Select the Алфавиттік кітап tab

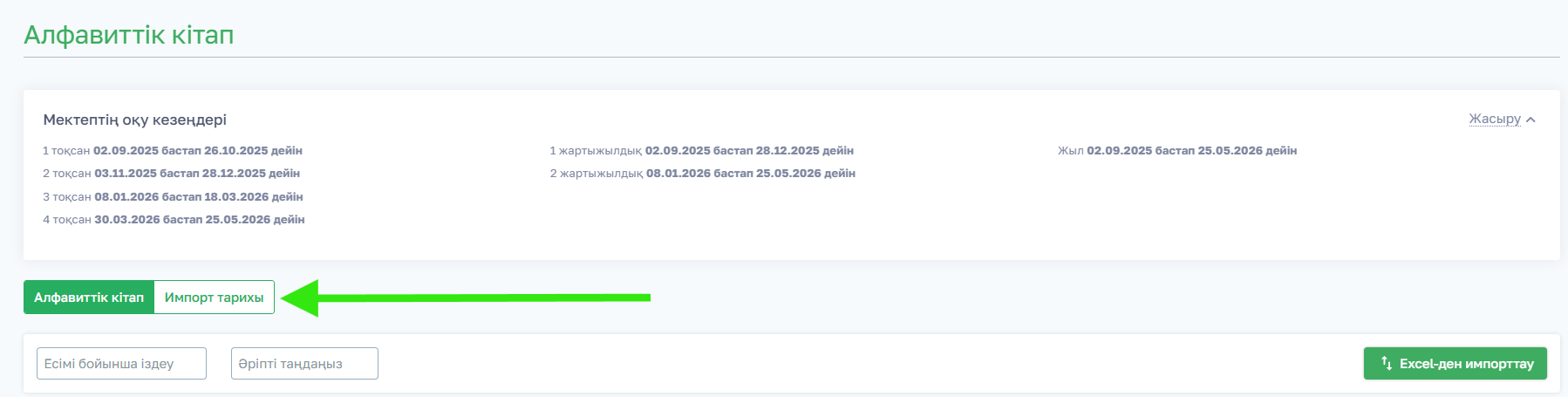point(89,298)
